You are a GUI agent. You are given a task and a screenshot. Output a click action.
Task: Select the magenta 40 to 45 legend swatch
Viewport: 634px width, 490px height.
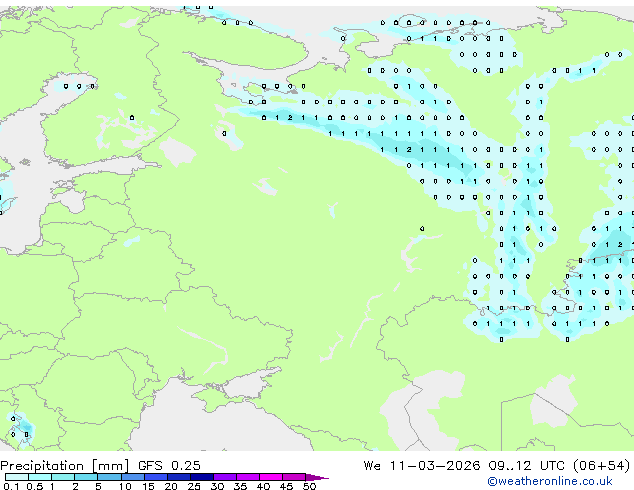tap(271, 477)
